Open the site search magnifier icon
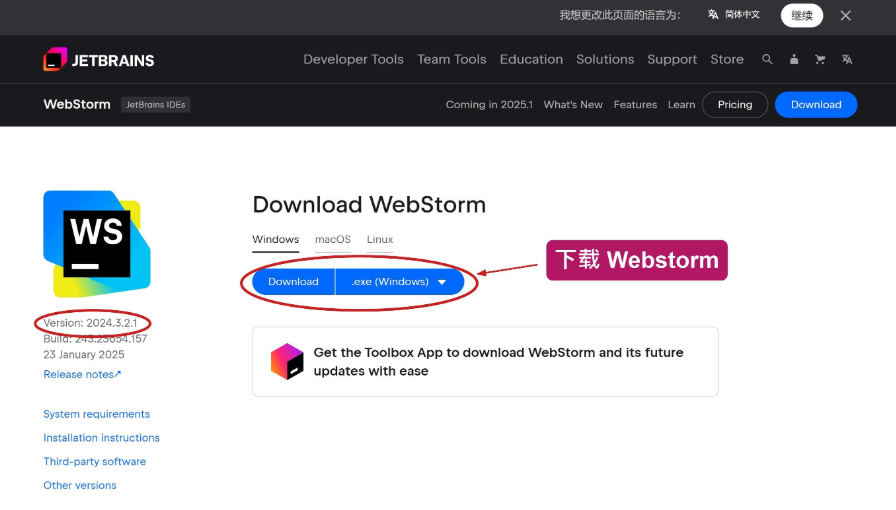 click(767, 59)
